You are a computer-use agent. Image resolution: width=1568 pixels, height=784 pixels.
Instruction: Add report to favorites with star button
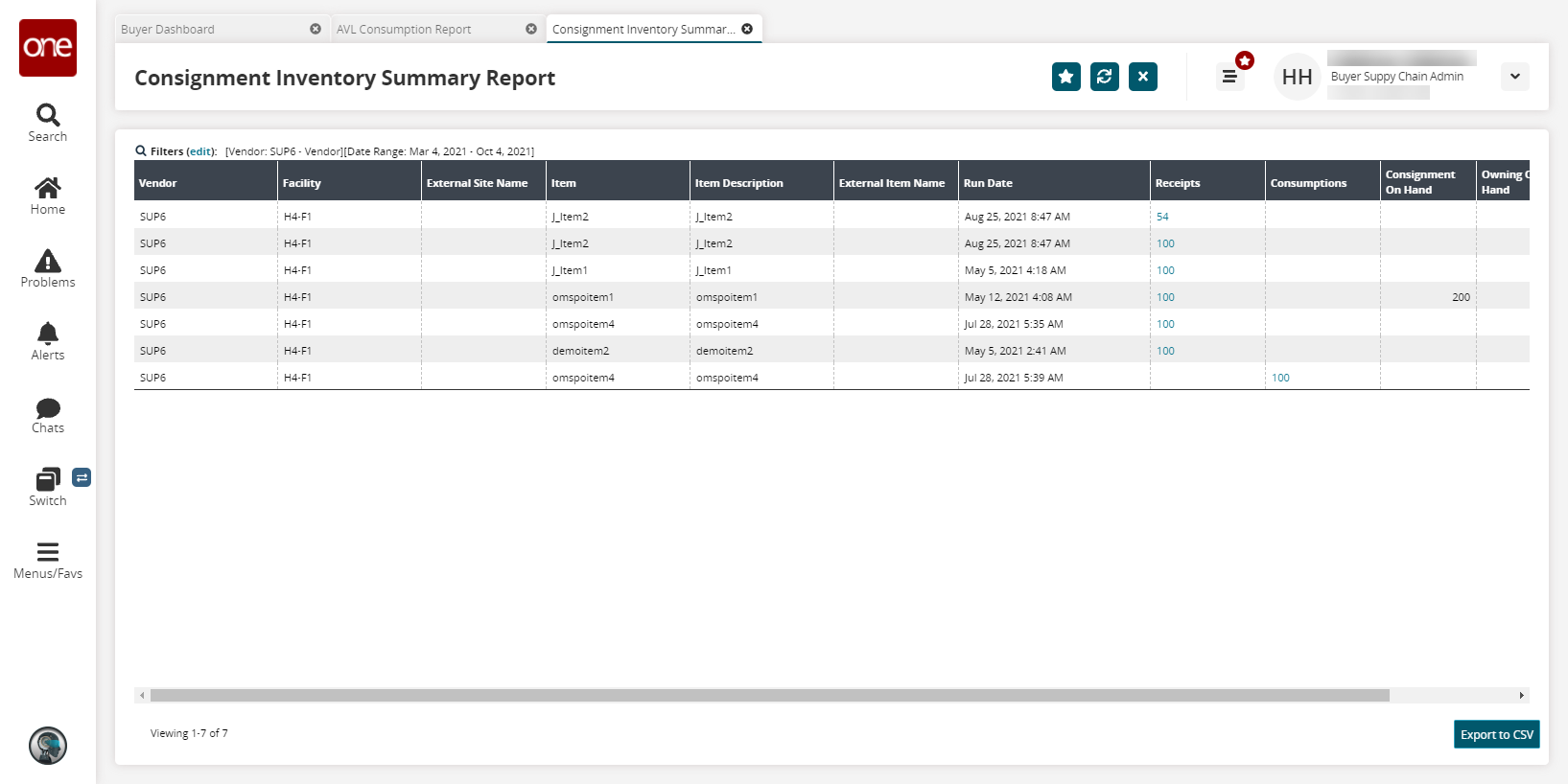[1065, 77]
